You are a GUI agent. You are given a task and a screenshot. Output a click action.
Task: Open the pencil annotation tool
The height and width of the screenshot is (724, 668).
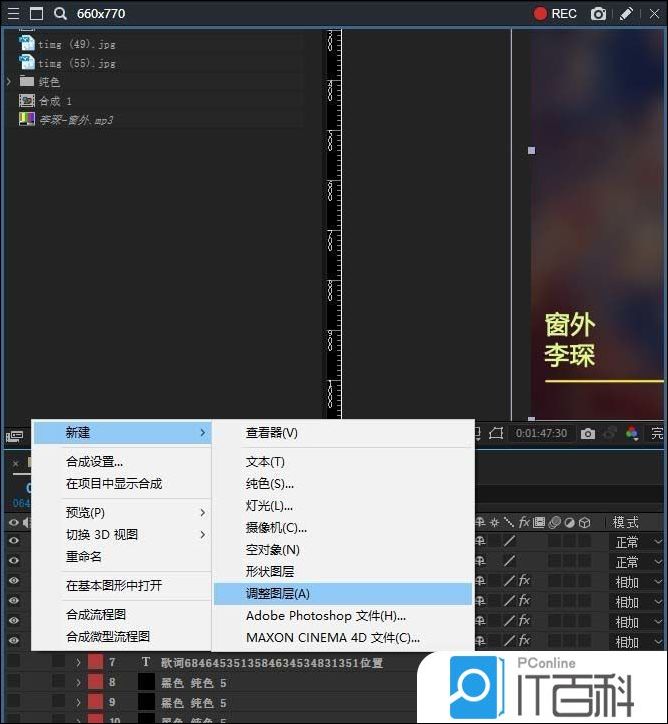coord(626,14)
